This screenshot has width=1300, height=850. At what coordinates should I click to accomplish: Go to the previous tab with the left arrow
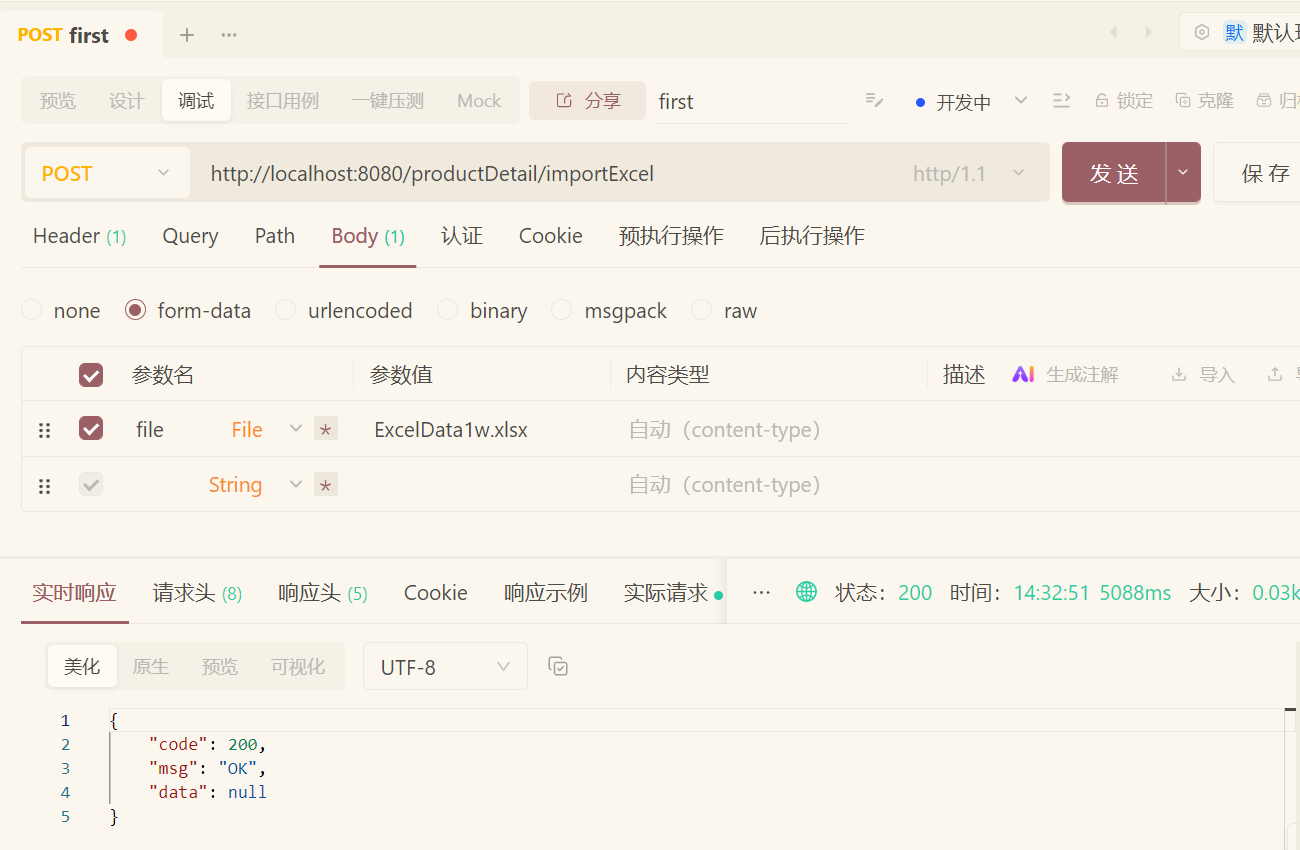(1113, 33)
